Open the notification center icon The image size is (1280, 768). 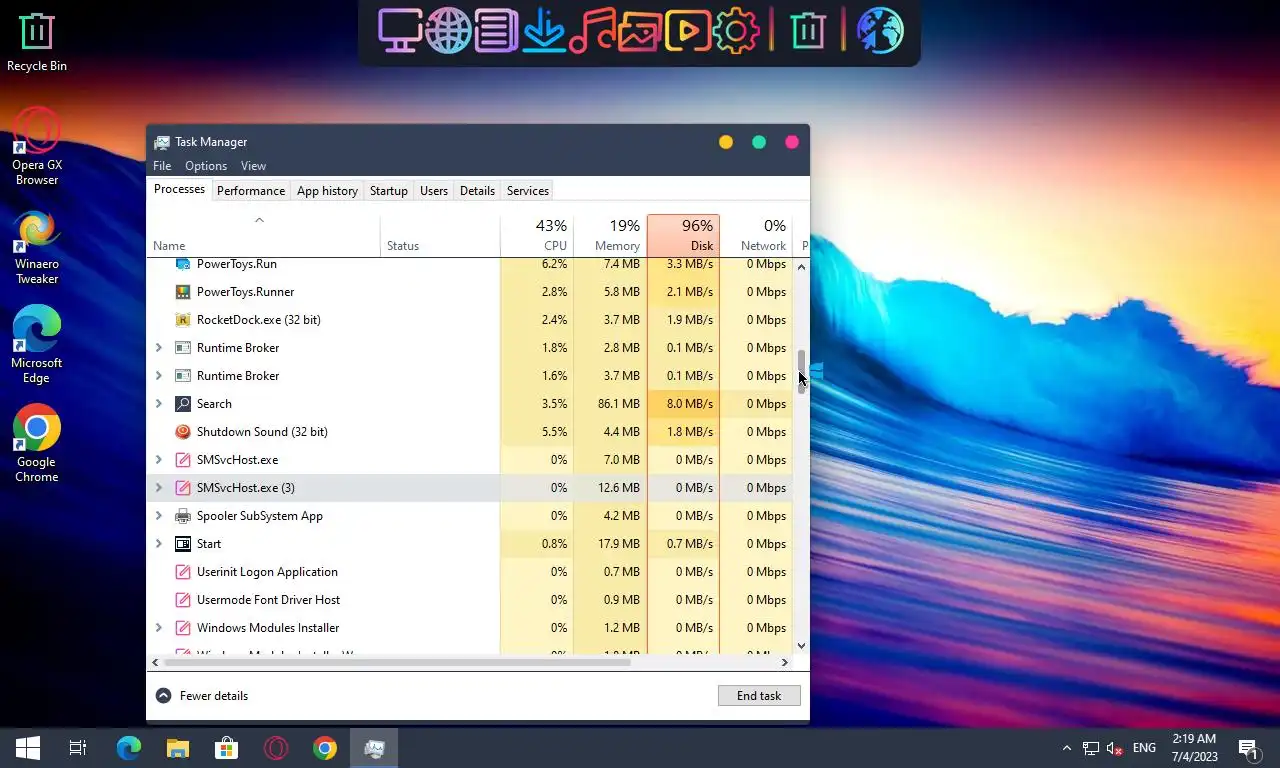click(x=1249, y=748)
